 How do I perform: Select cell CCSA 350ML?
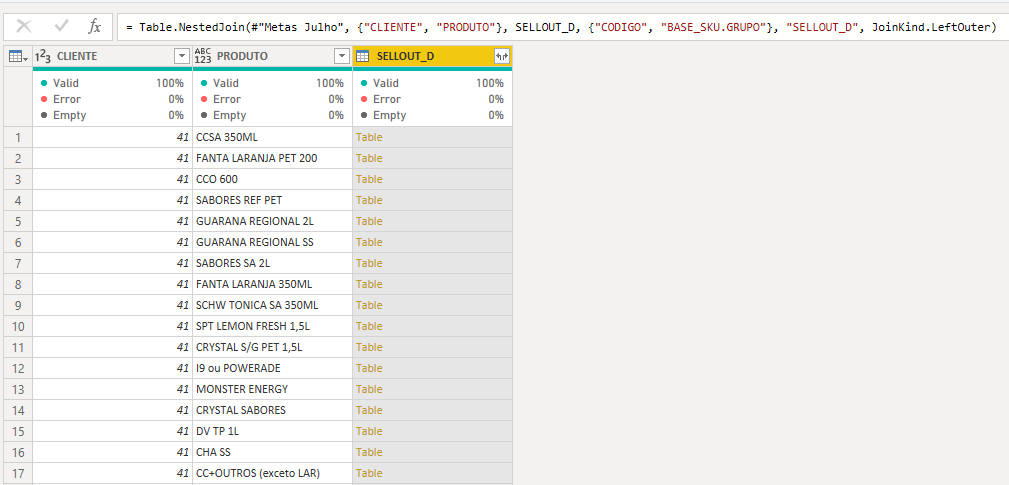[272, 137]
